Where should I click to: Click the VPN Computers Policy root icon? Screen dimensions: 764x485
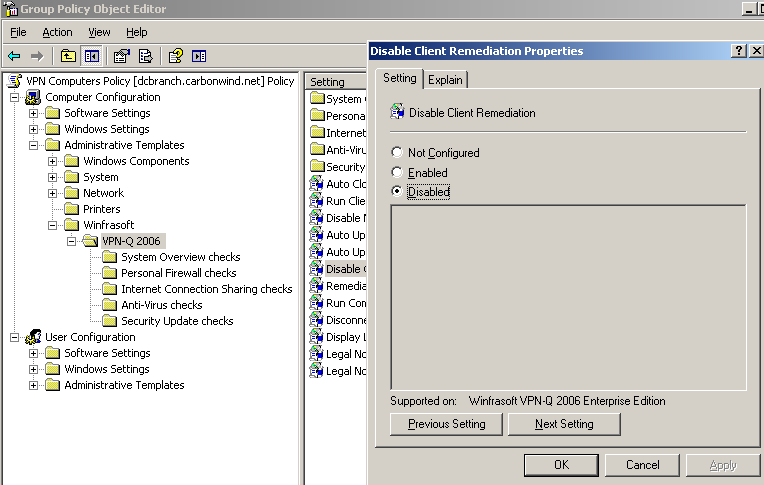pos(15,81)
